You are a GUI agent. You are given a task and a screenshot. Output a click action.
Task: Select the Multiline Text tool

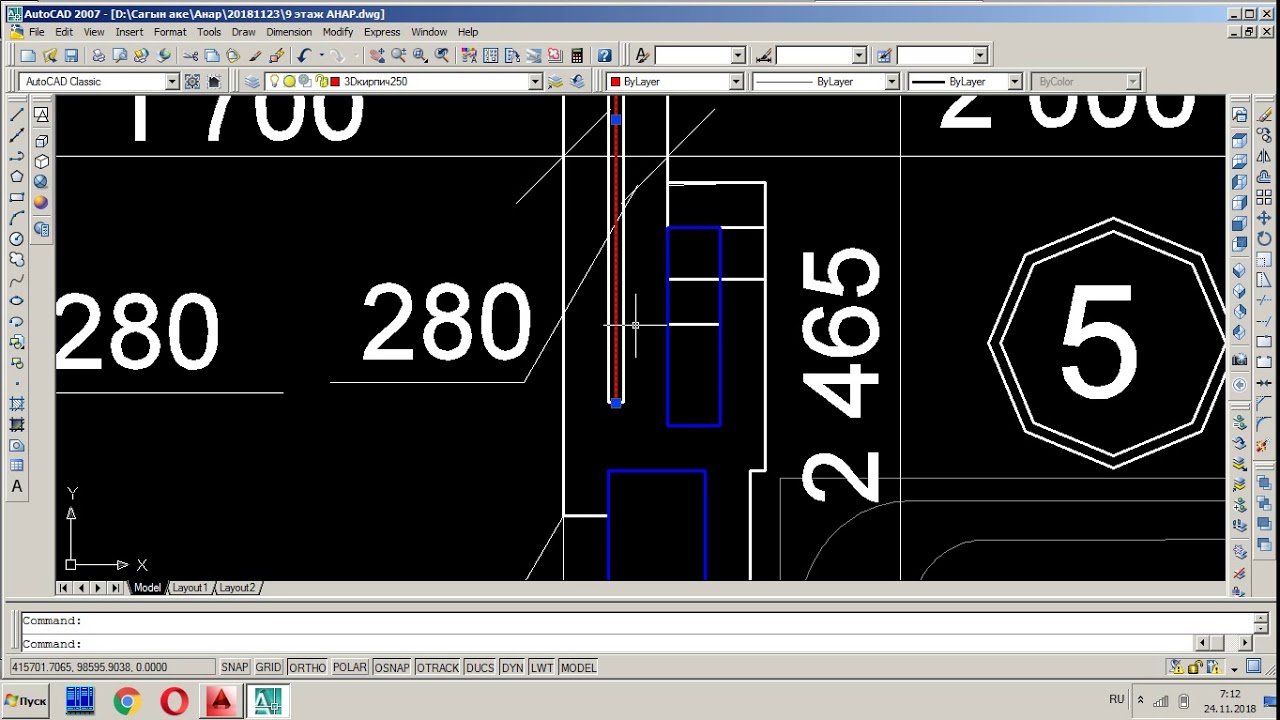tap(17, 487)
